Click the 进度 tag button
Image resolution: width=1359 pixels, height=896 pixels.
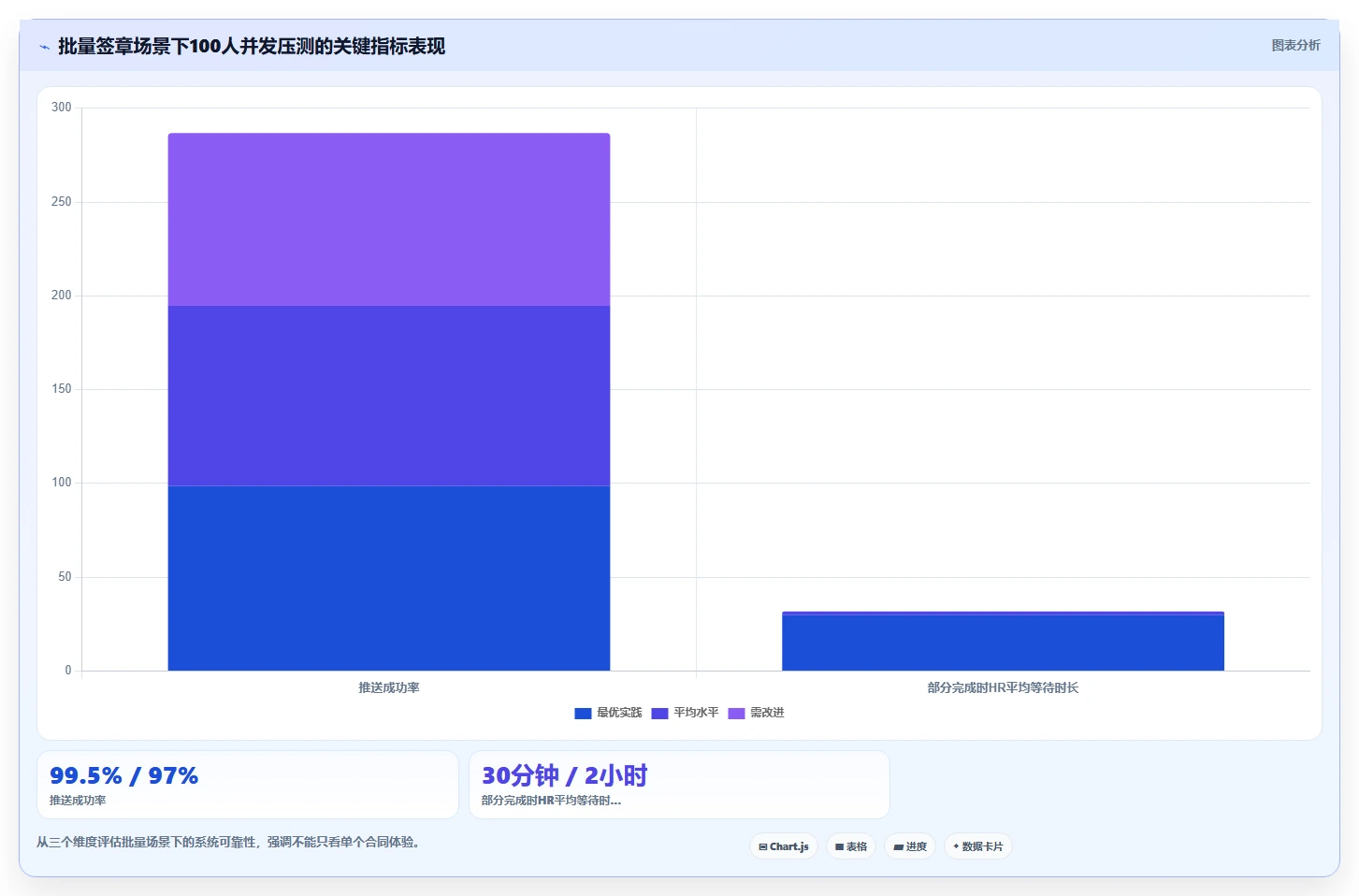coord(910,846)
